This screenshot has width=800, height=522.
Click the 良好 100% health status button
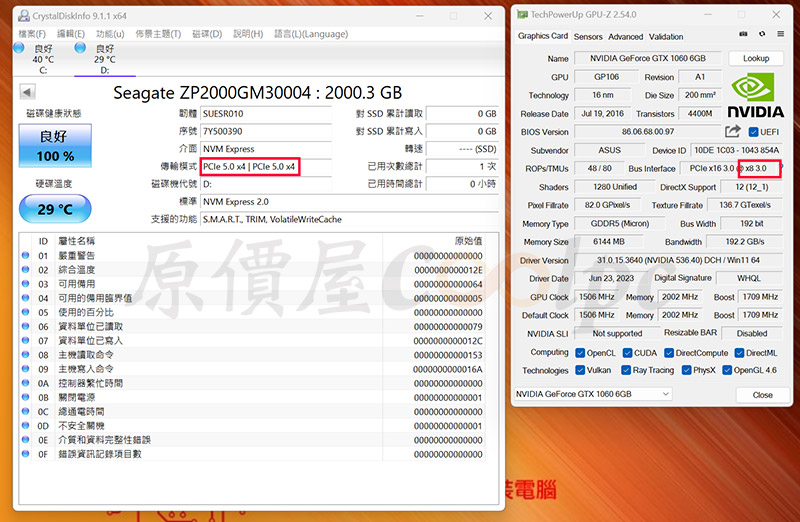[55, 145]
